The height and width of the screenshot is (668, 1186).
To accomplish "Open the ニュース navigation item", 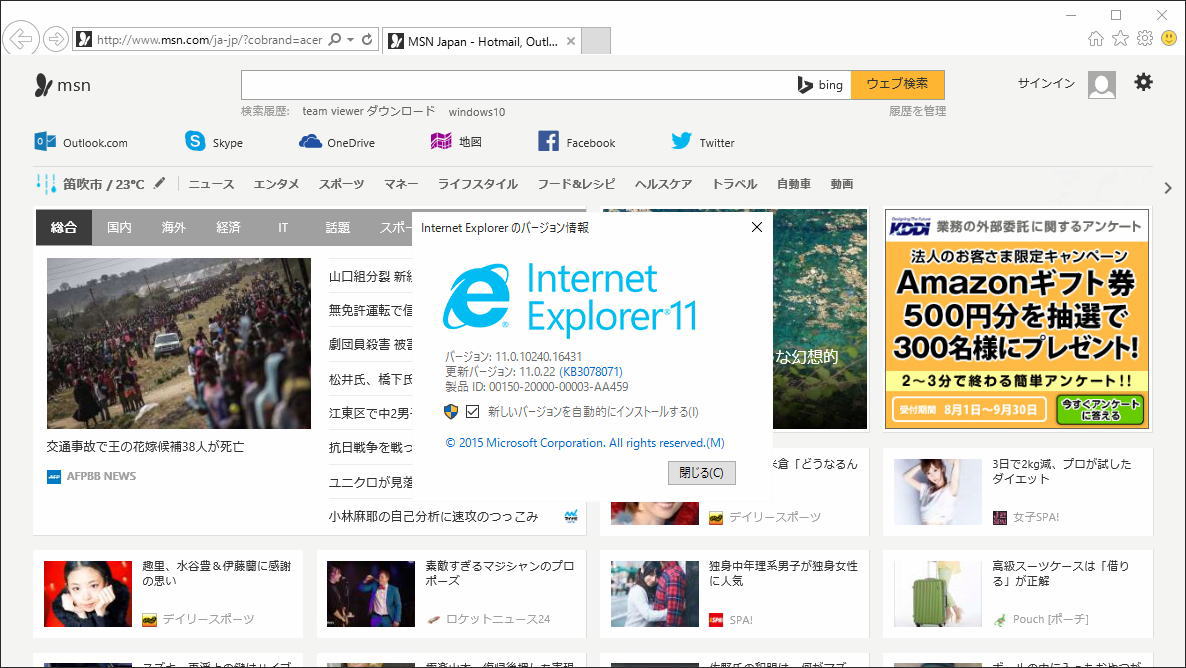I will click(211, 184).
